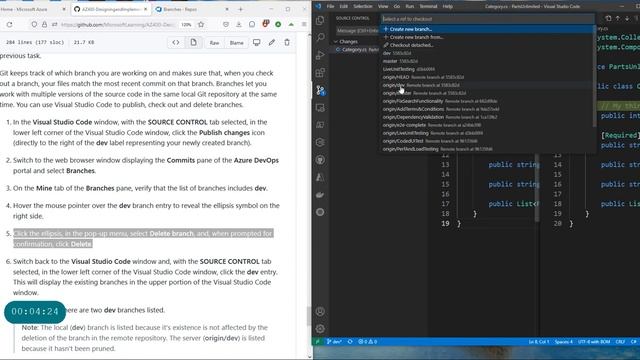Image resolution: width=640 pixels, height=360 pixels.
Task: Select local 'LiveUnitTesting' branch entry
Action: point(487,69)
